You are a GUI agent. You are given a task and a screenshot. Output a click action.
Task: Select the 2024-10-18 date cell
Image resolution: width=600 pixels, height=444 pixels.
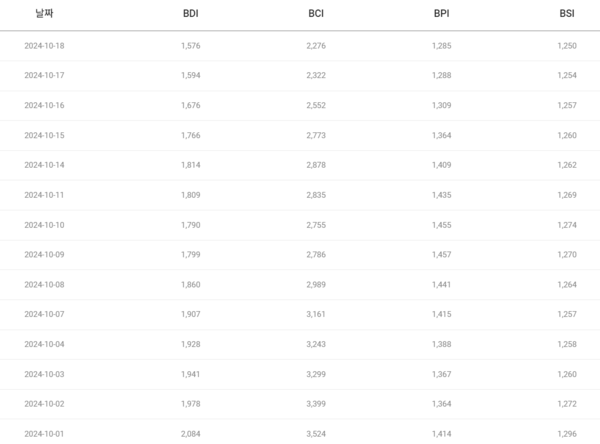click(44, 45)
